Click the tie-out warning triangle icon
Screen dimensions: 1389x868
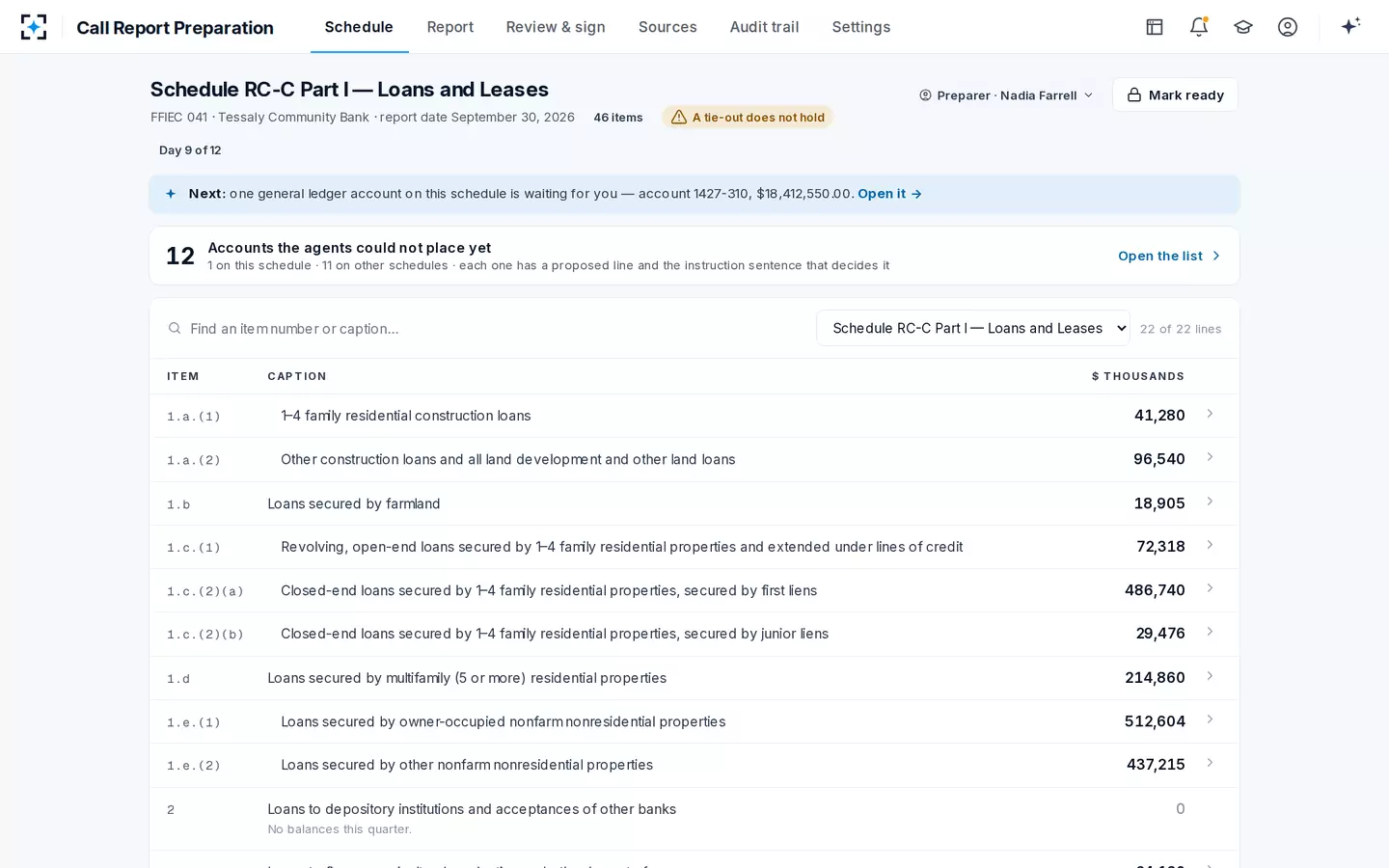point(679,118)
